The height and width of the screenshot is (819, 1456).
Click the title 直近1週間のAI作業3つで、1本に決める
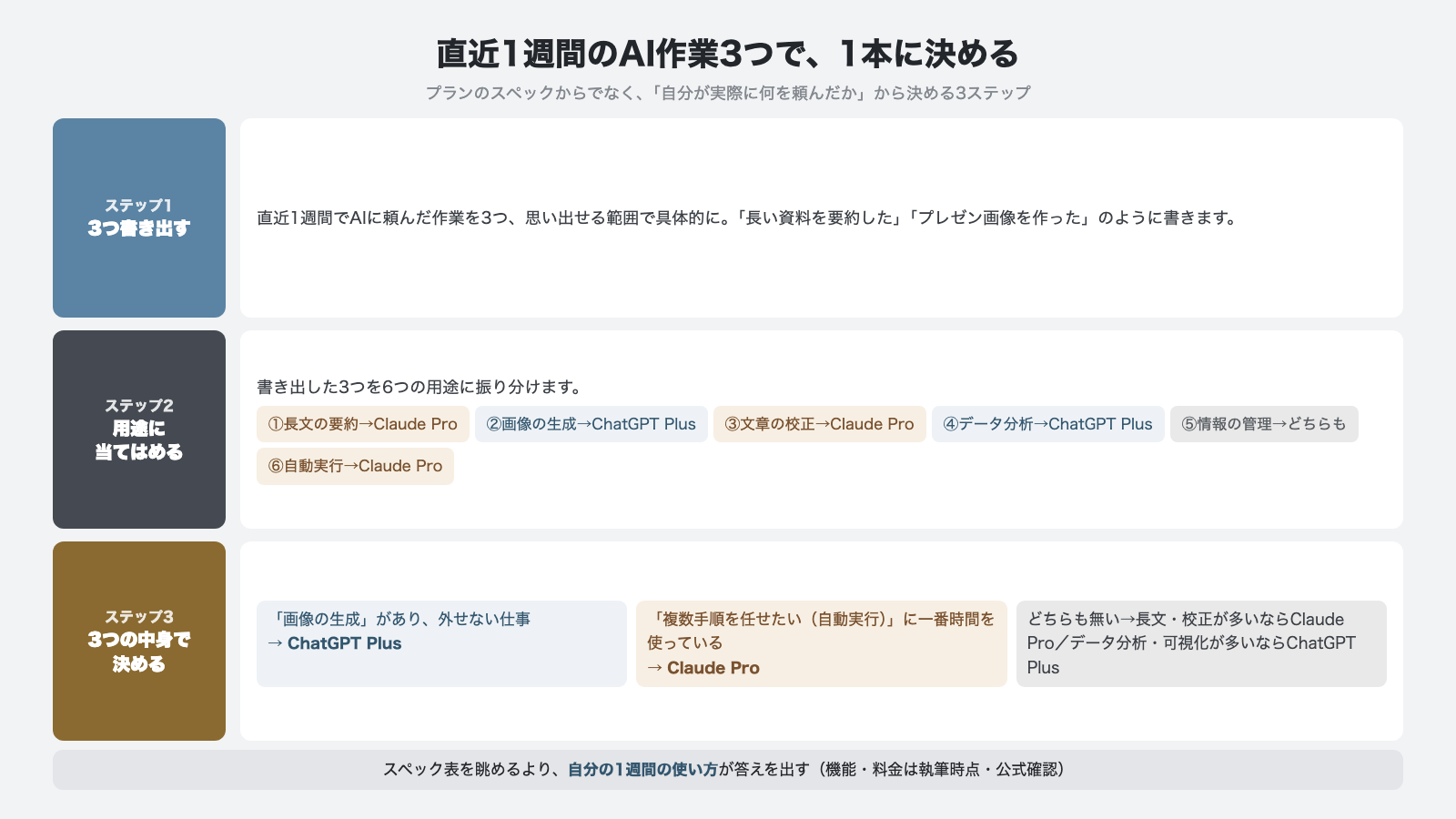728,54
